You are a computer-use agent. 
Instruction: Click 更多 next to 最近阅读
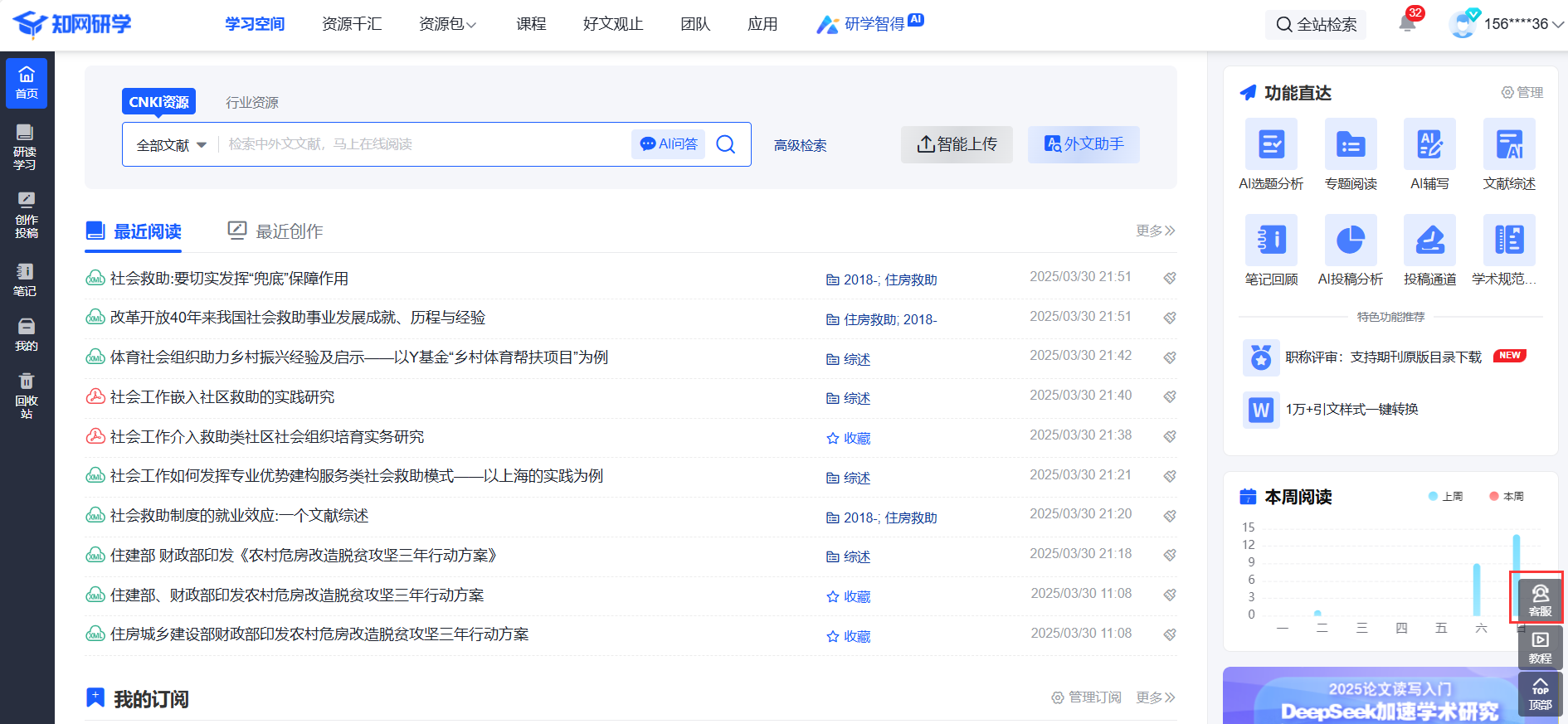1156,231
